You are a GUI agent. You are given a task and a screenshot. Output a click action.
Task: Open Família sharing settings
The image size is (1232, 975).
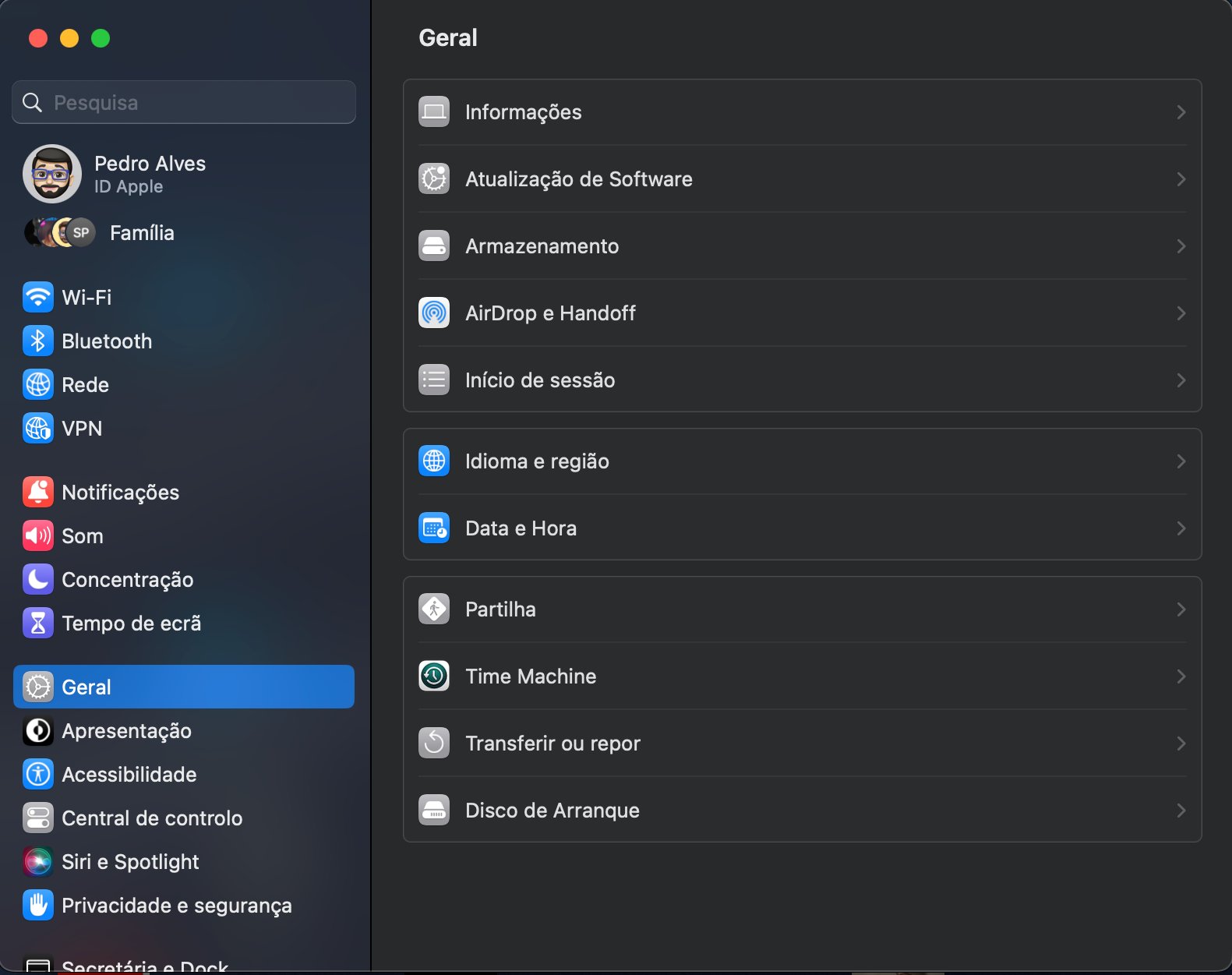pos(184,232)
